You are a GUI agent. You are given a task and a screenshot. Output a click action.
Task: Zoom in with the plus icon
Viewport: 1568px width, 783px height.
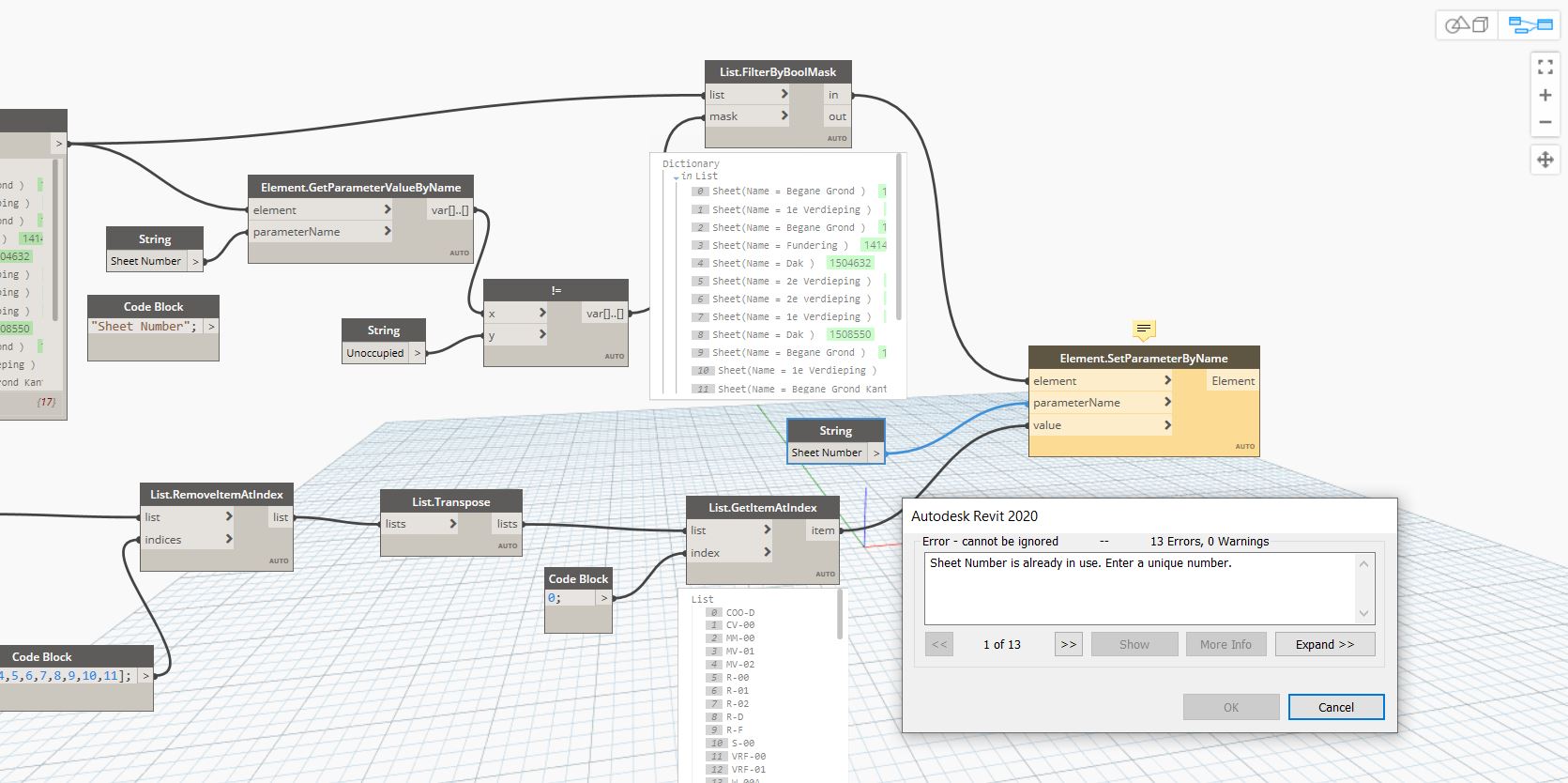tap(1545, 95)
